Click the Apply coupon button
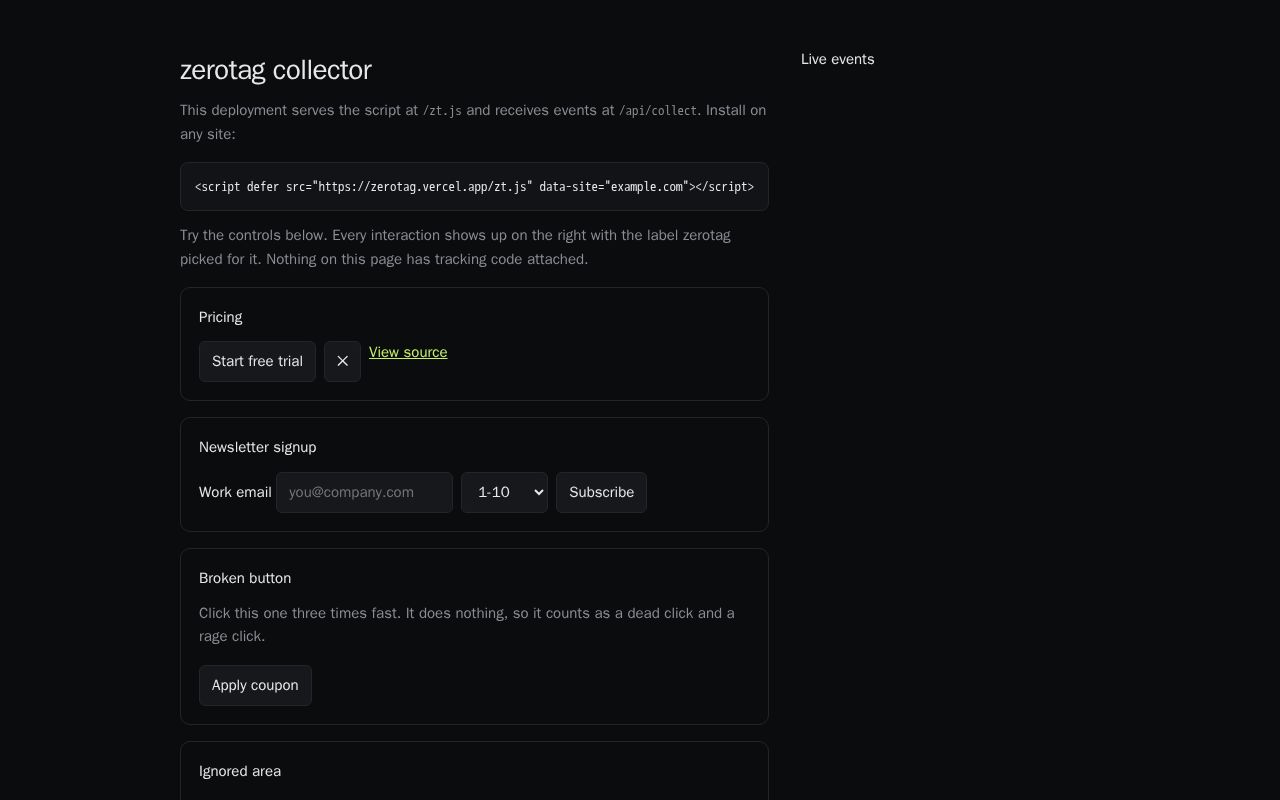The height and width of the screenshot is (800, 1280). click(255, 685)
